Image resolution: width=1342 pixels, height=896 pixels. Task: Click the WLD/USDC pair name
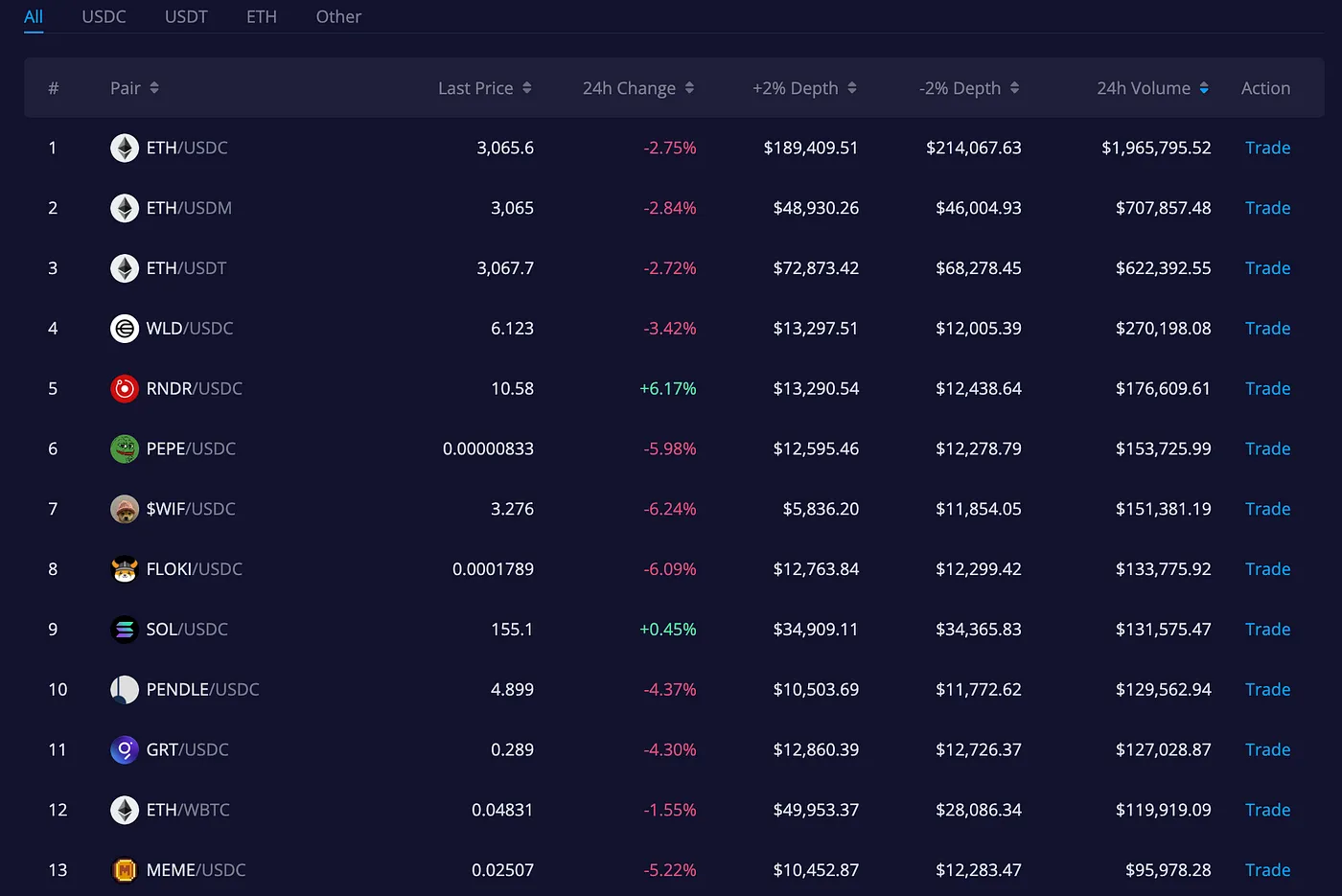pos(190,329)
